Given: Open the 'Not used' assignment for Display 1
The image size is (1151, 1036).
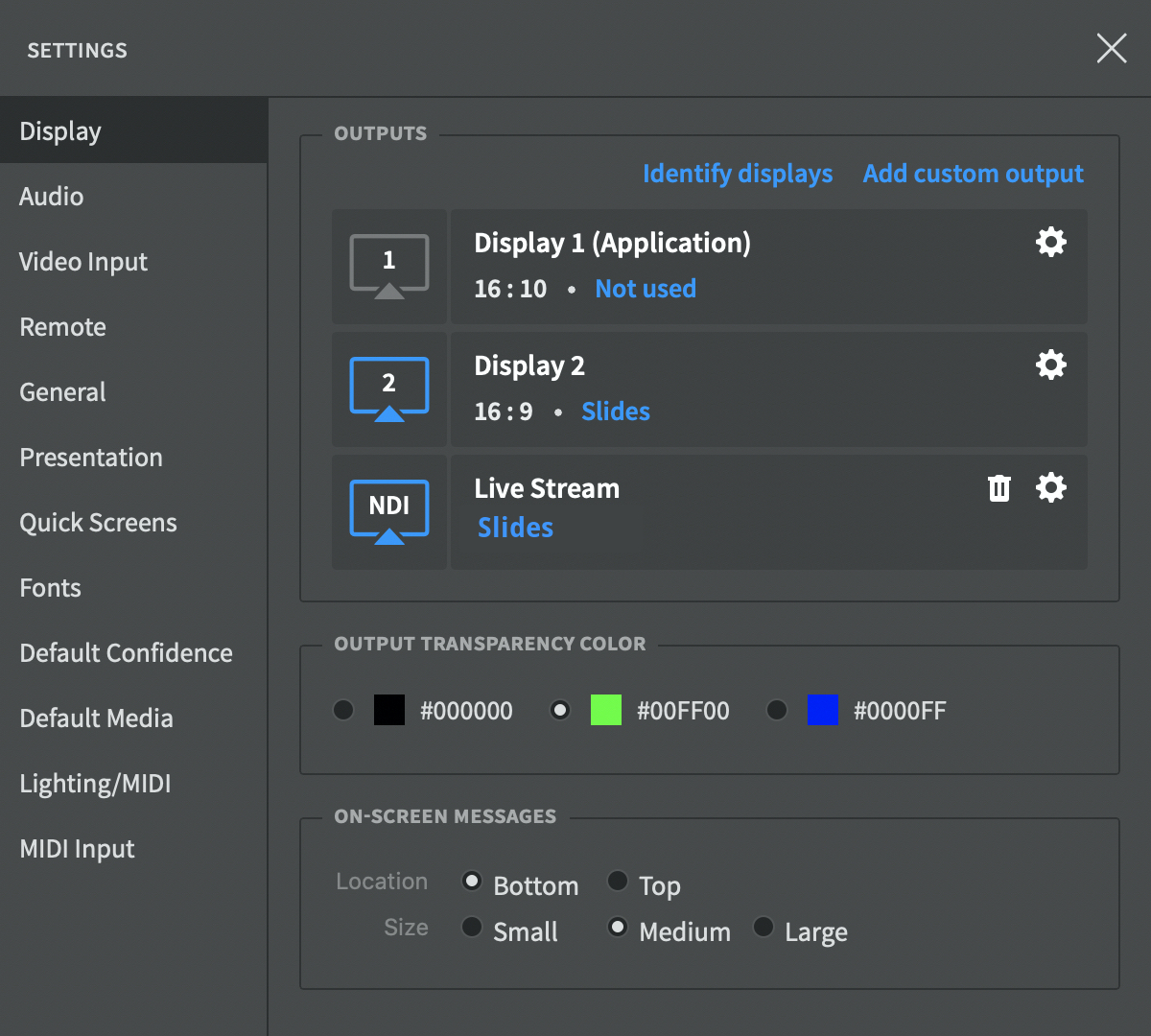Looking at the screenshot, I should click(x=645, y=289).
